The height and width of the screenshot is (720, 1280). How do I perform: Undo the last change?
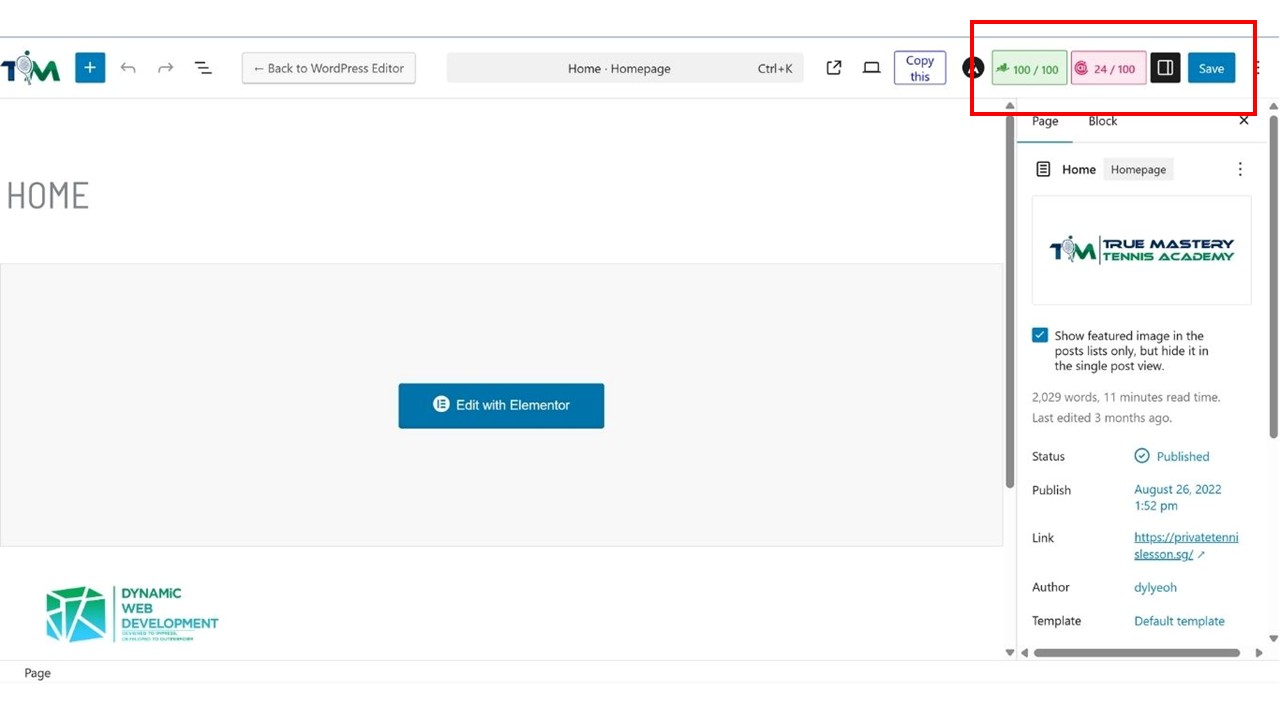pyautogui.click(x=128, y=68)
